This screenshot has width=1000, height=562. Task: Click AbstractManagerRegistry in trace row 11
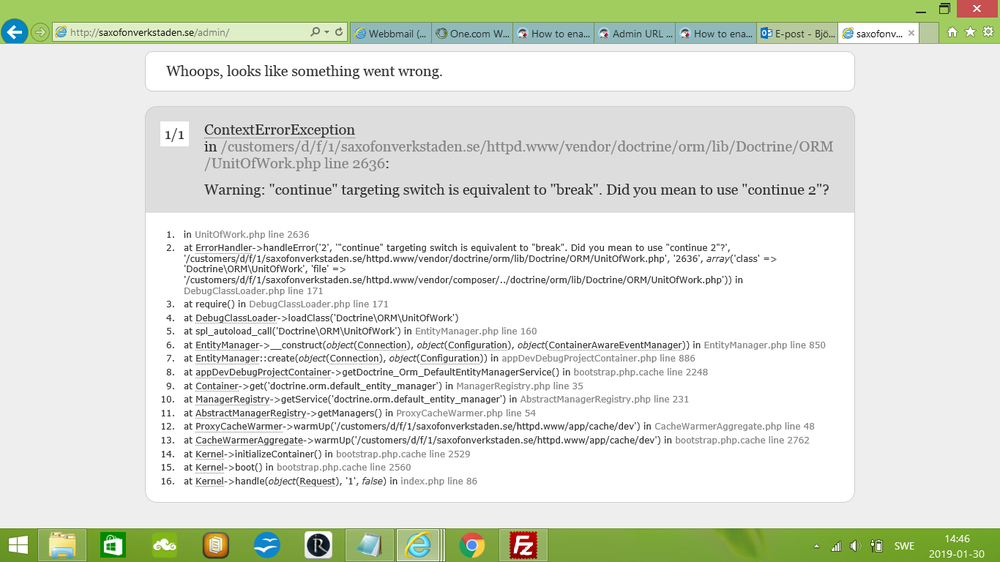[251, 413]
